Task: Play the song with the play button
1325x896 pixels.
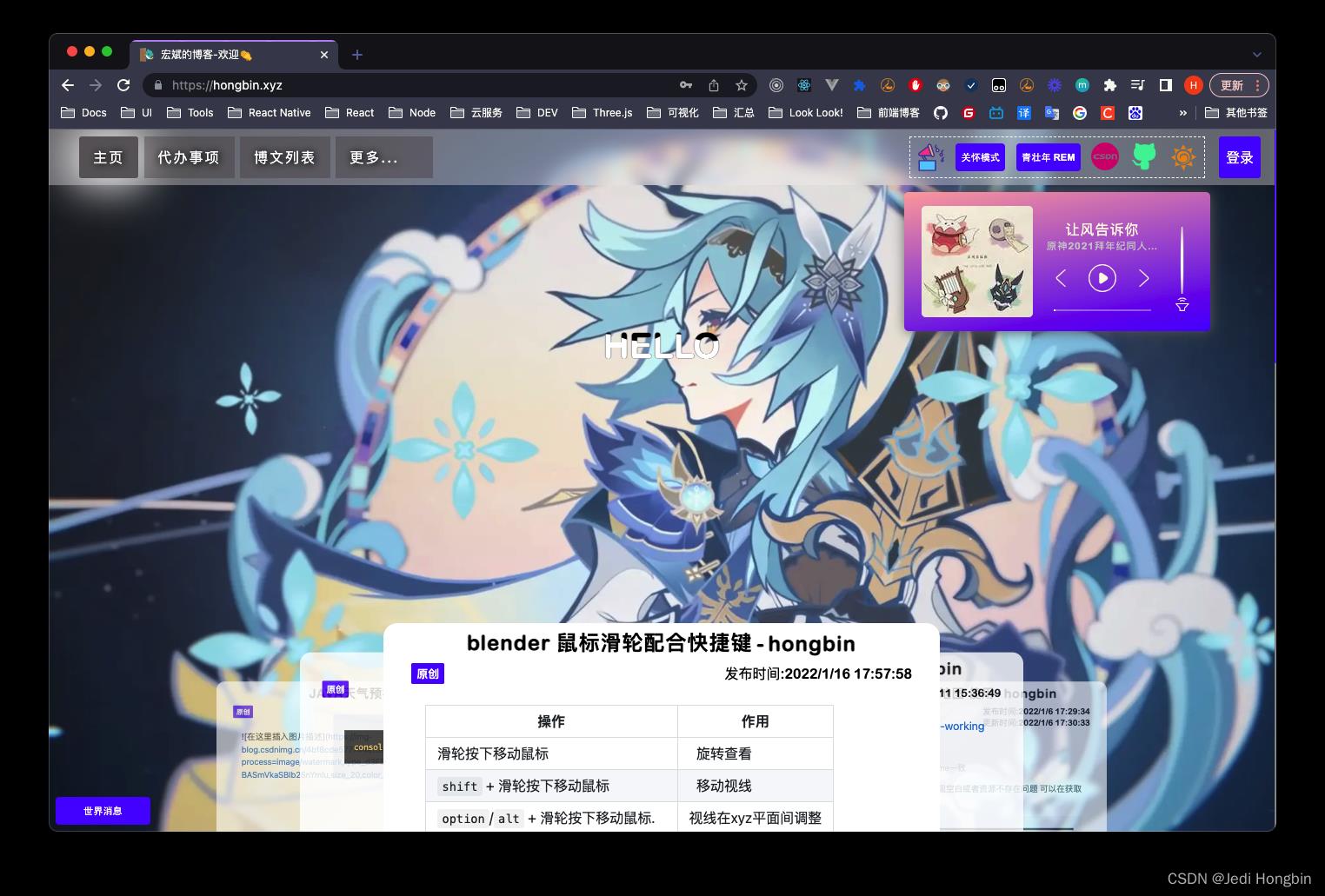Action: [1102, 278]
